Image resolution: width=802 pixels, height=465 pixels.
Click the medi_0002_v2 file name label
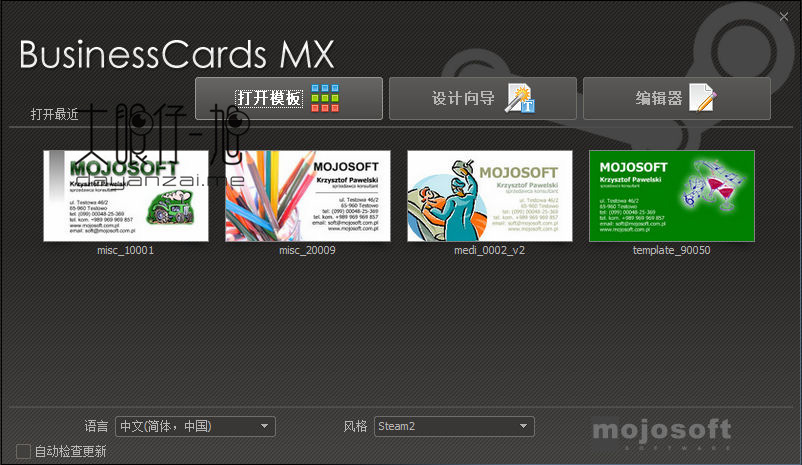(x=489, y=250)
